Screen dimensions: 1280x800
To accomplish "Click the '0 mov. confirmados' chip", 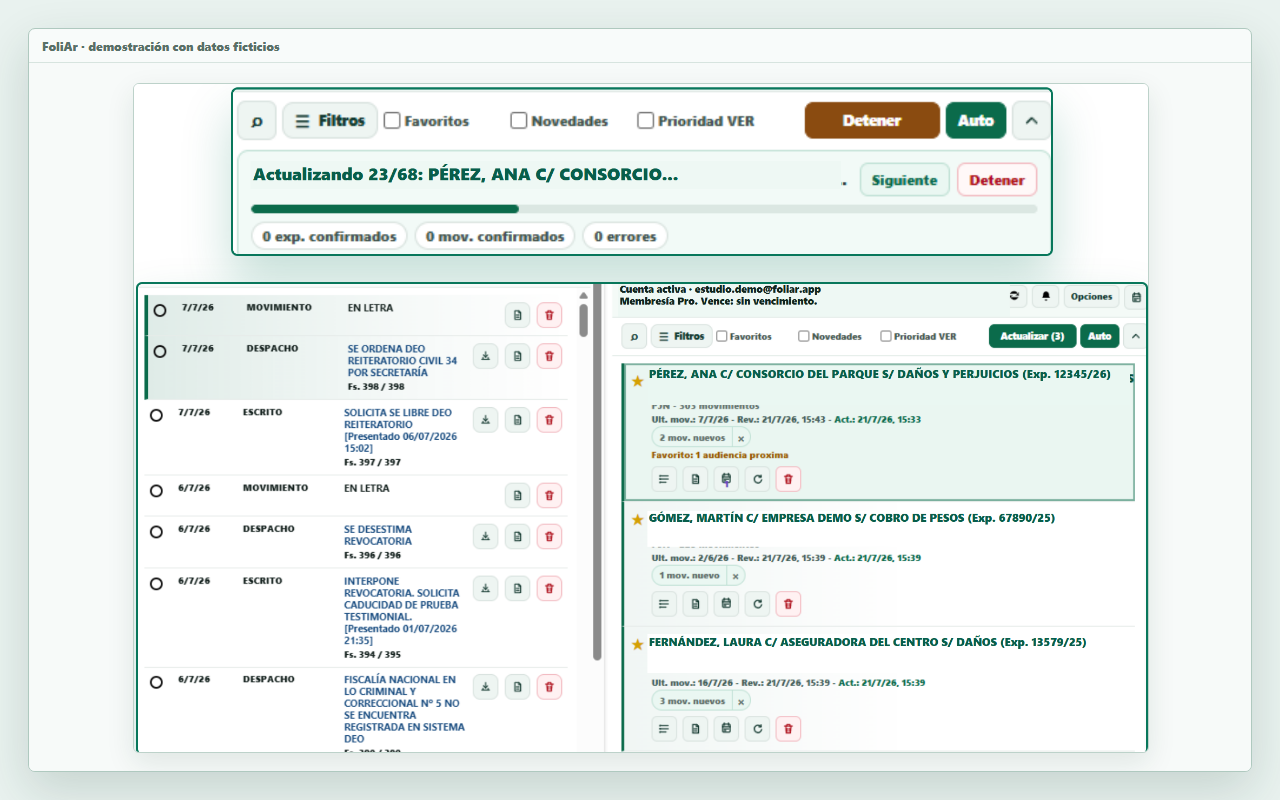I will pyautogui.click(x=494, y=237).
